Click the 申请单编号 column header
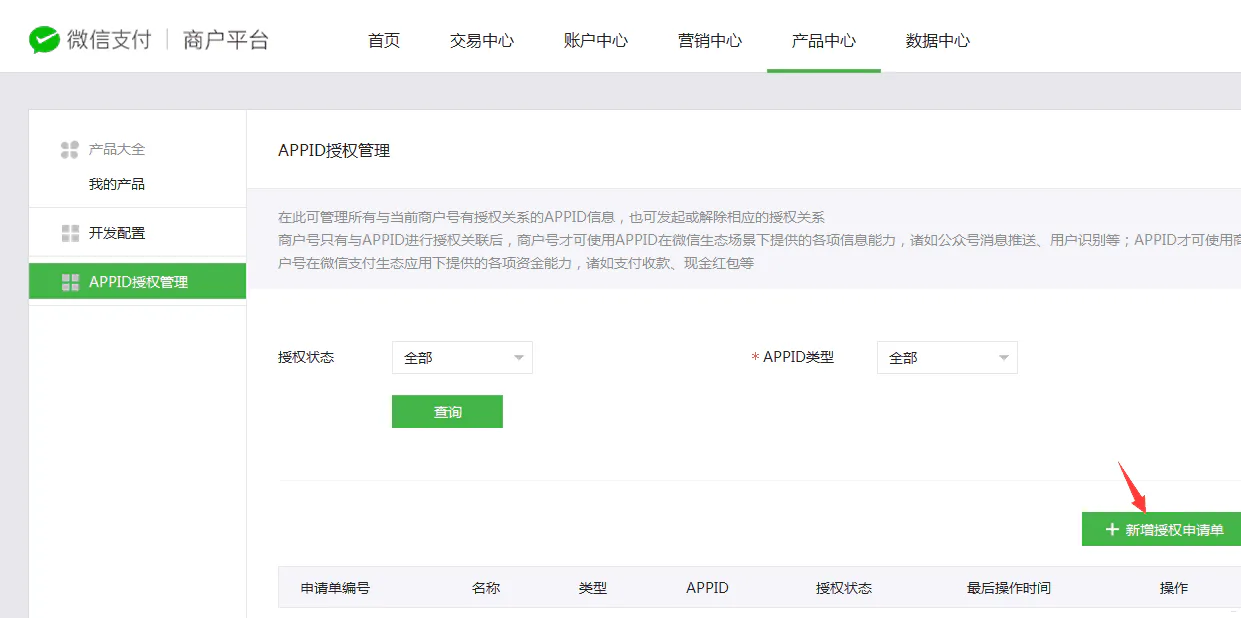The width and height of the screenshot is (1241, 618). tap(335, 588)
